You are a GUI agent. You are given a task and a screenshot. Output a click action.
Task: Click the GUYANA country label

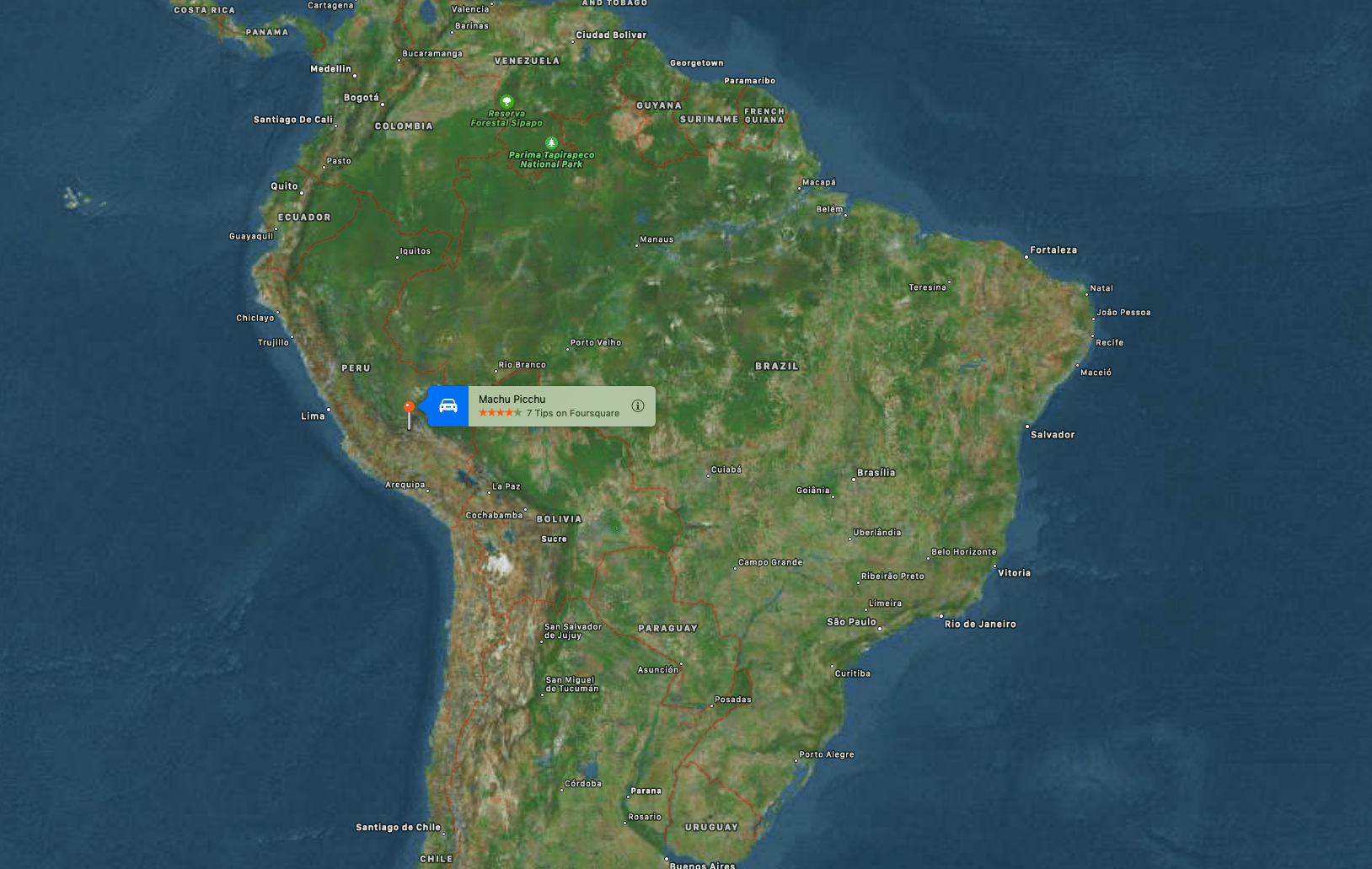[659, 106]
